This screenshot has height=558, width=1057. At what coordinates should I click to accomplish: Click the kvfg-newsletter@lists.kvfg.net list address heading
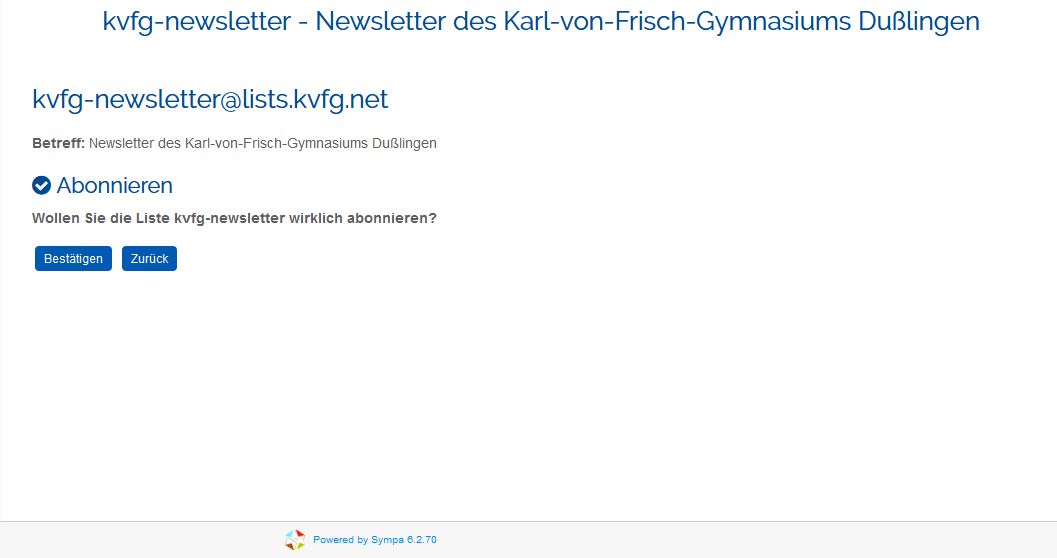(x=210, y=99)
